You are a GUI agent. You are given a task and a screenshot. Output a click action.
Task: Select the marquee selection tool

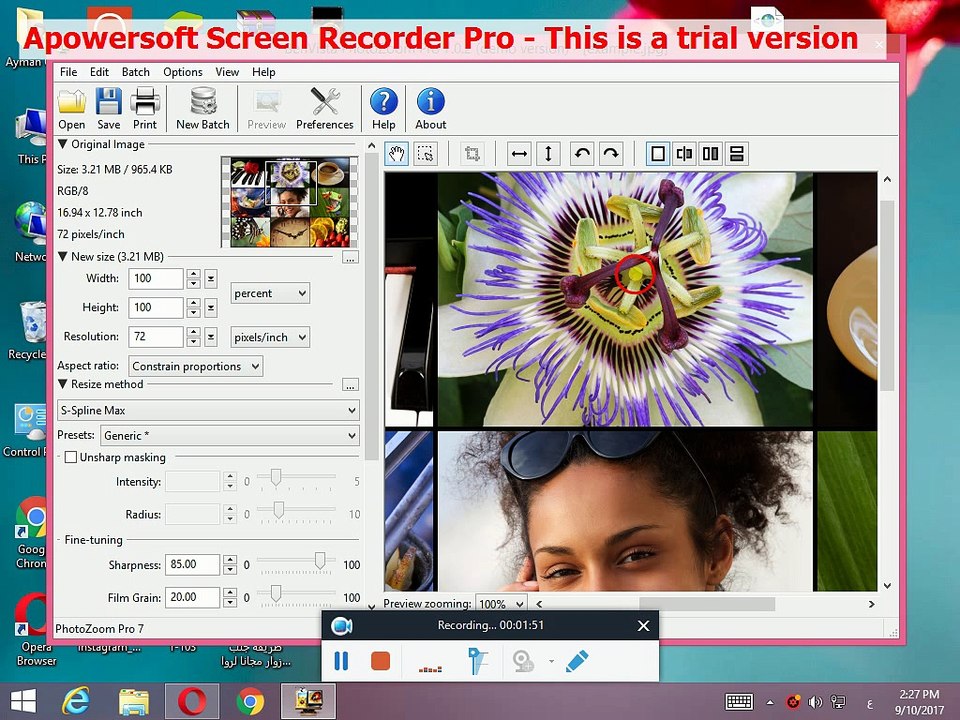pos(426,153)
